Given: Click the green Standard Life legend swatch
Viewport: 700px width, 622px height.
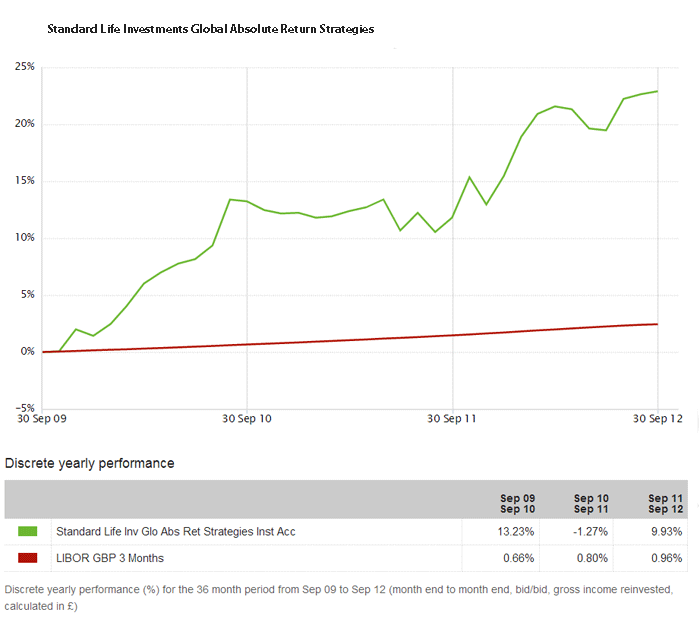Looking at the screenshot, I should click(28, 531).
